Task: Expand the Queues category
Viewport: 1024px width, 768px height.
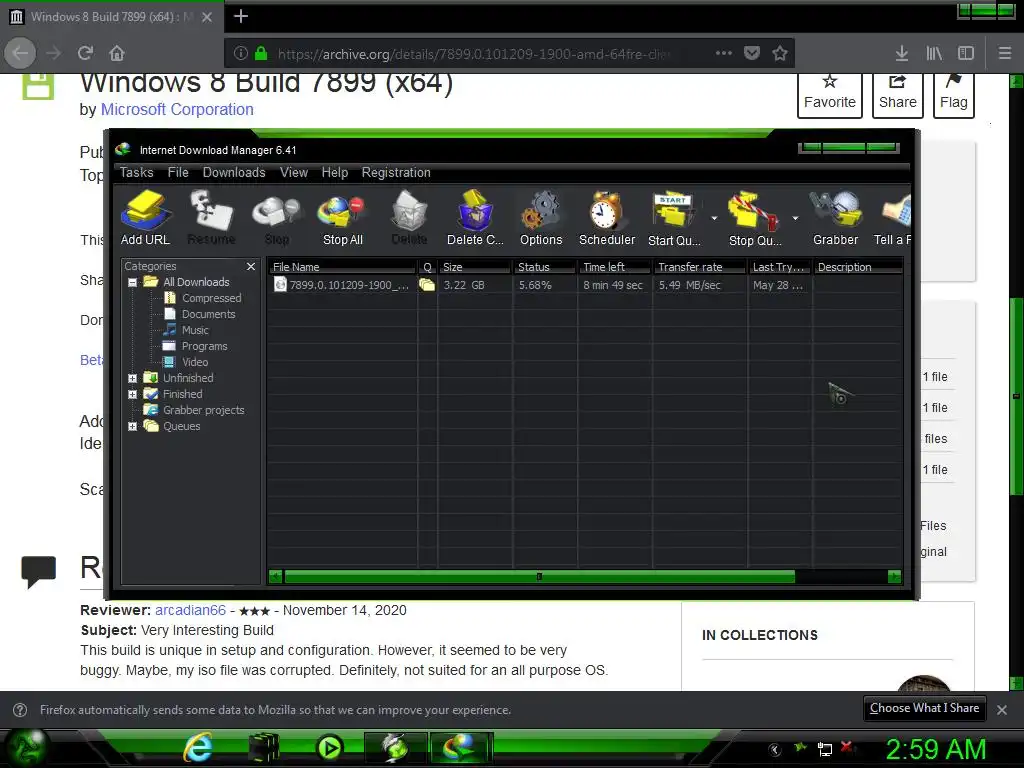Action: (x=133, y=426)
